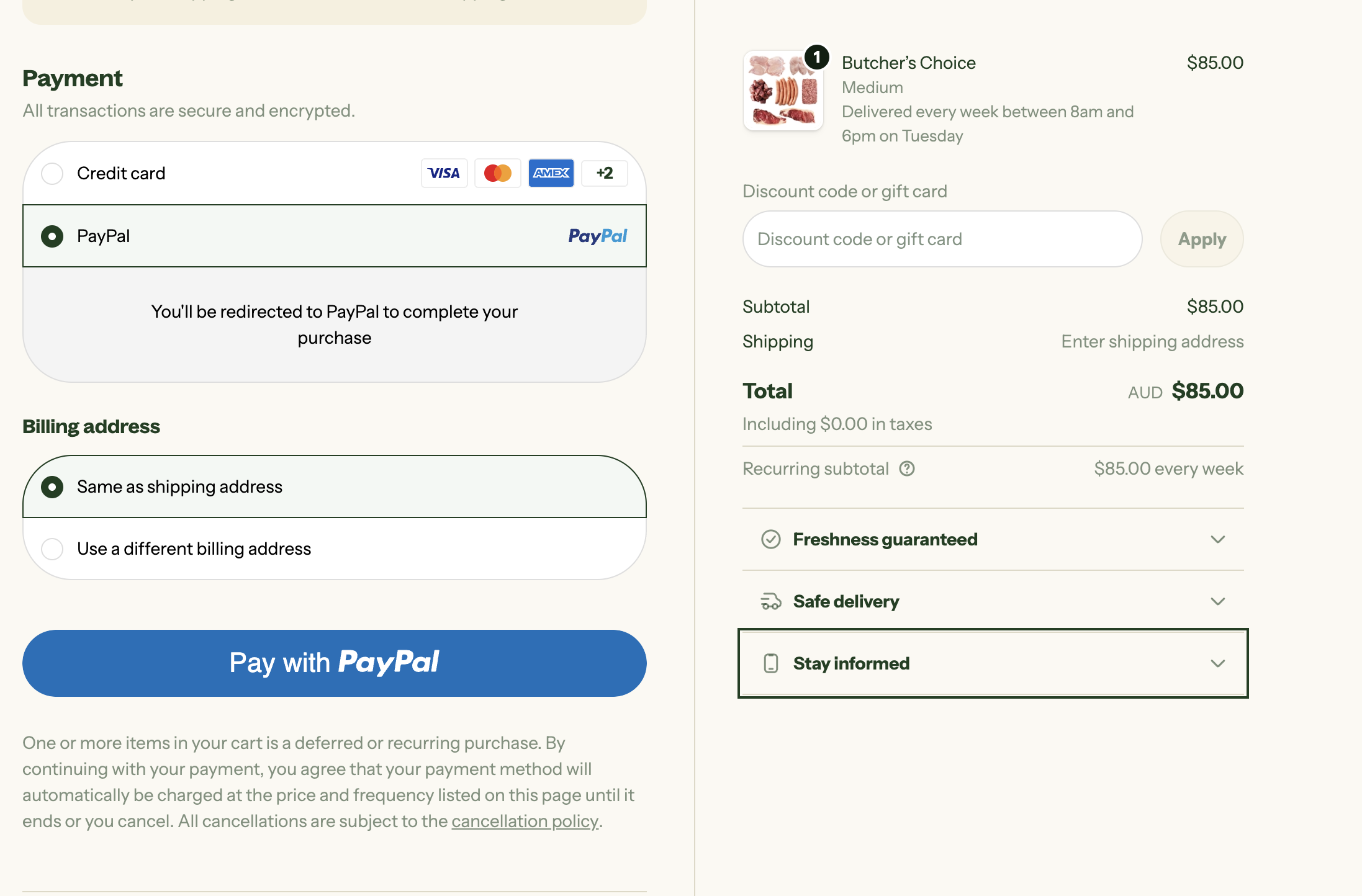The height and width of the screenshot is (896, 1362).
Task: Click the Recurring subtotal help icon
Action: [x=907, y=468]
